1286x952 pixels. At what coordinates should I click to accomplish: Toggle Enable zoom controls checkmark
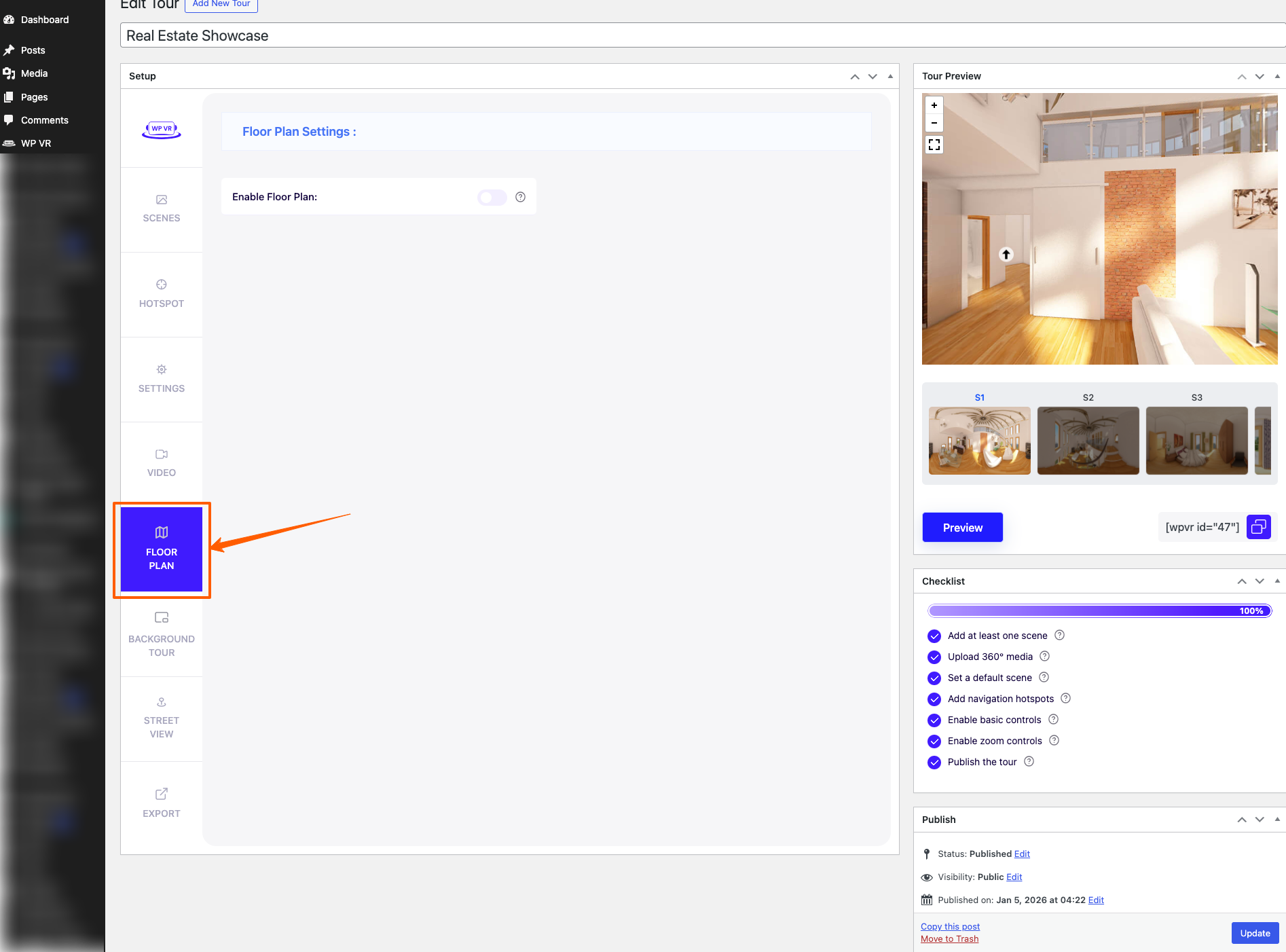coord(934,742)
